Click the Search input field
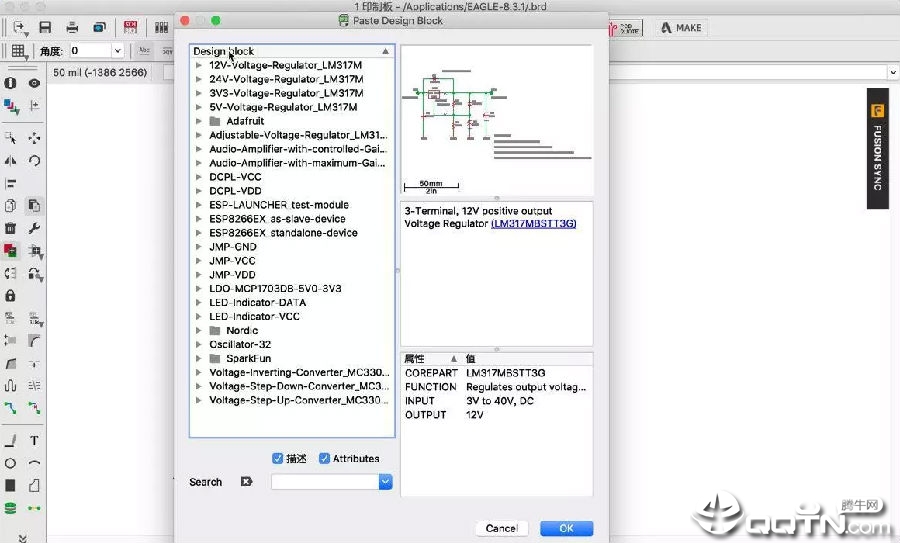This screenshot has width=900, height=543. point(325,482)
